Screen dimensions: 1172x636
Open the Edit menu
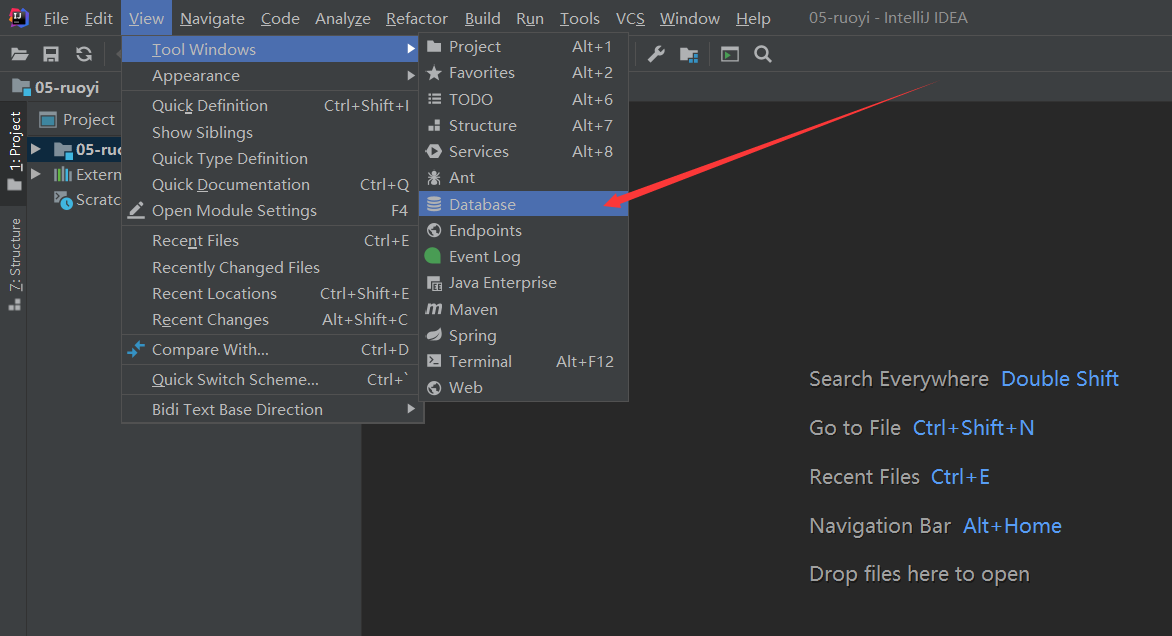point(99,18)
